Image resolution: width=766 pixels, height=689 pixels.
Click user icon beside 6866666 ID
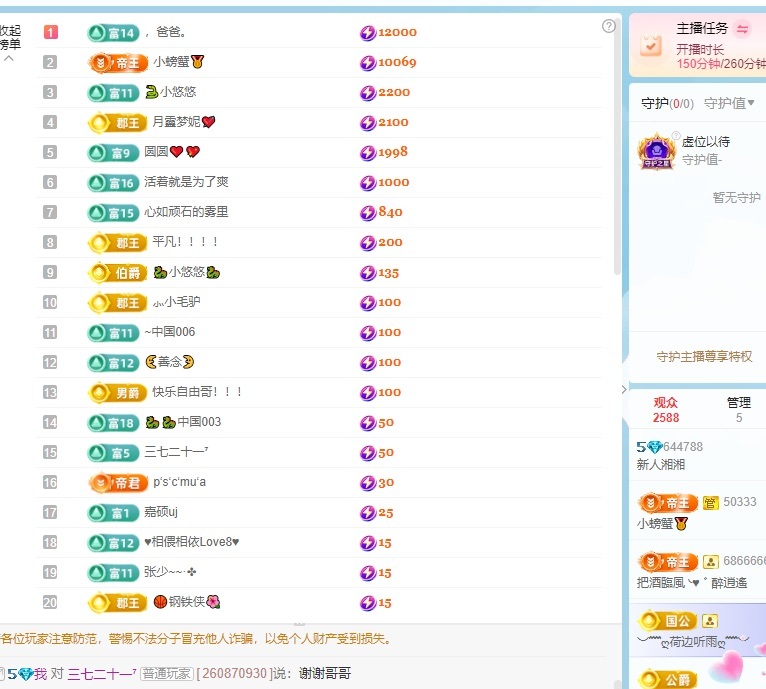pos(710,562)
